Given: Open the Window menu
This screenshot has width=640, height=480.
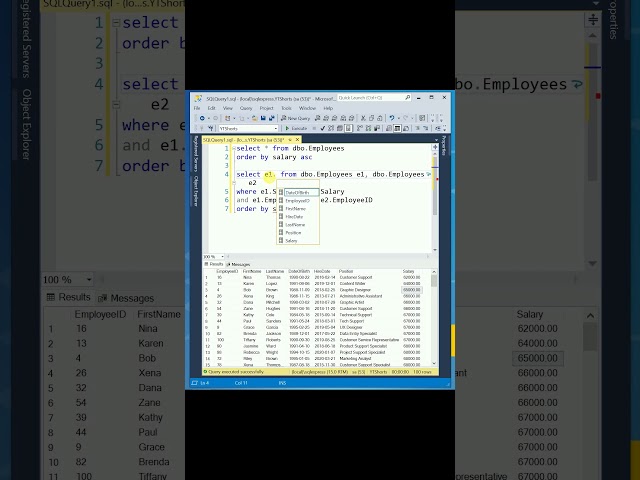Looking at the screenshot, I should coord(307,108).
